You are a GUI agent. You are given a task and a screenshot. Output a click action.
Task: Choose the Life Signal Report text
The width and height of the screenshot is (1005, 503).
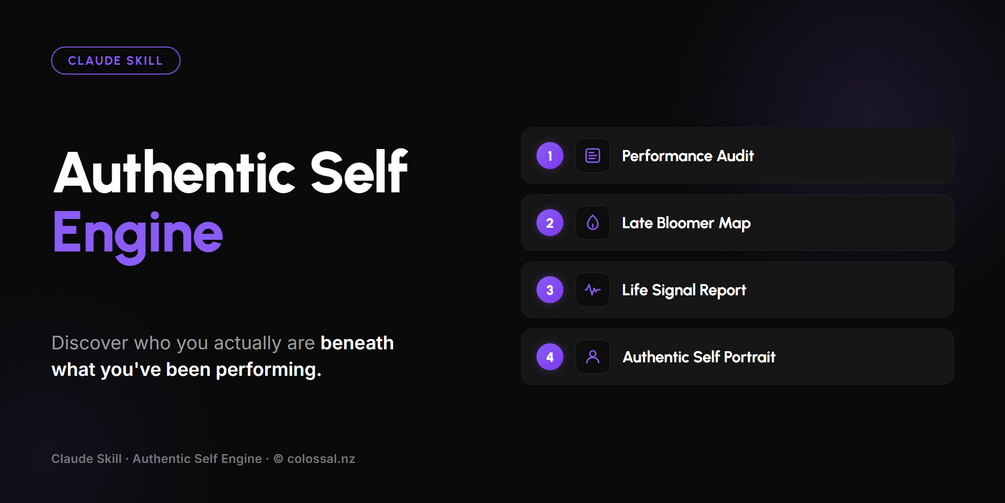pos(684,290)
